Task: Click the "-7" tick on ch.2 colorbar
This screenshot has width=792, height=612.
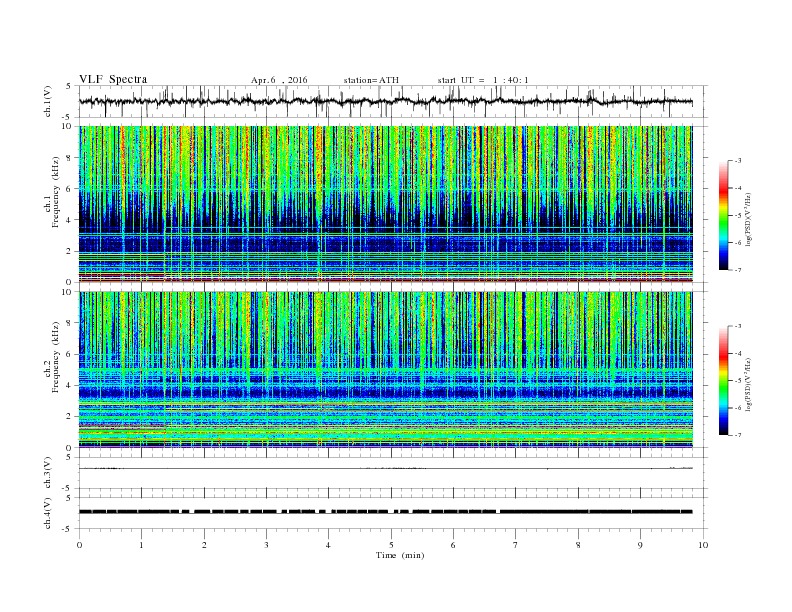Action: point(738,435)
